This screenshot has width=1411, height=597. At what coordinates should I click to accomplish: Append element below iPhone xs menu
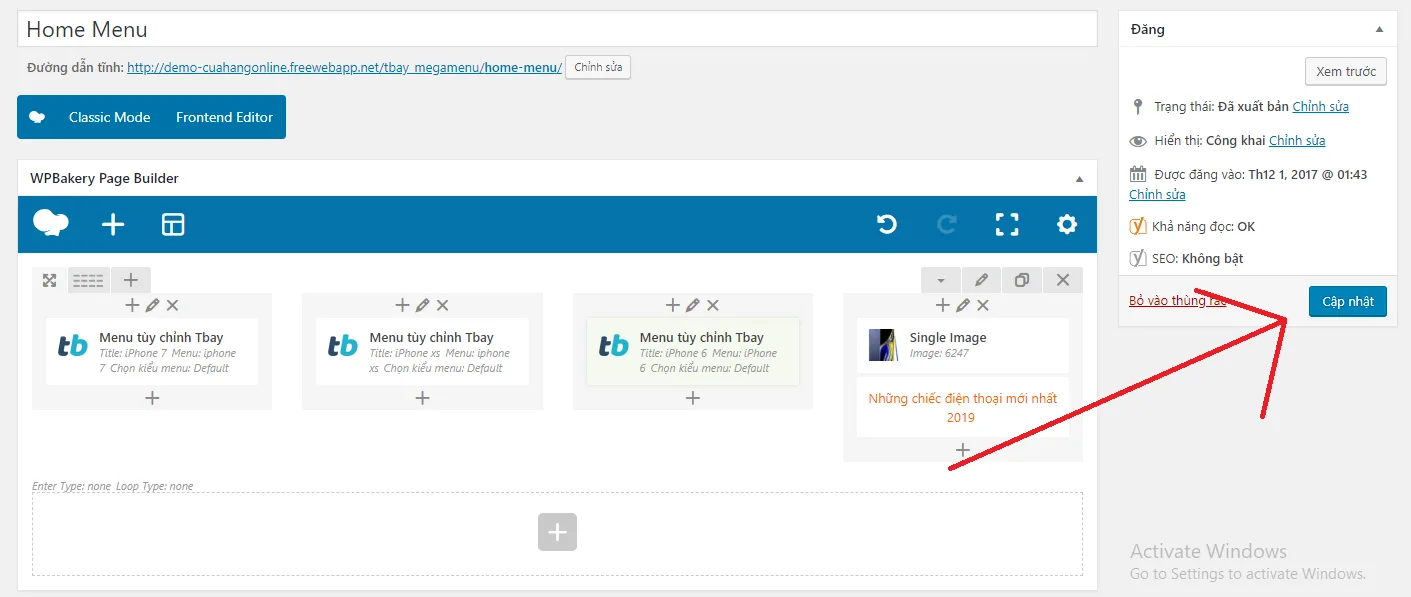422,398
